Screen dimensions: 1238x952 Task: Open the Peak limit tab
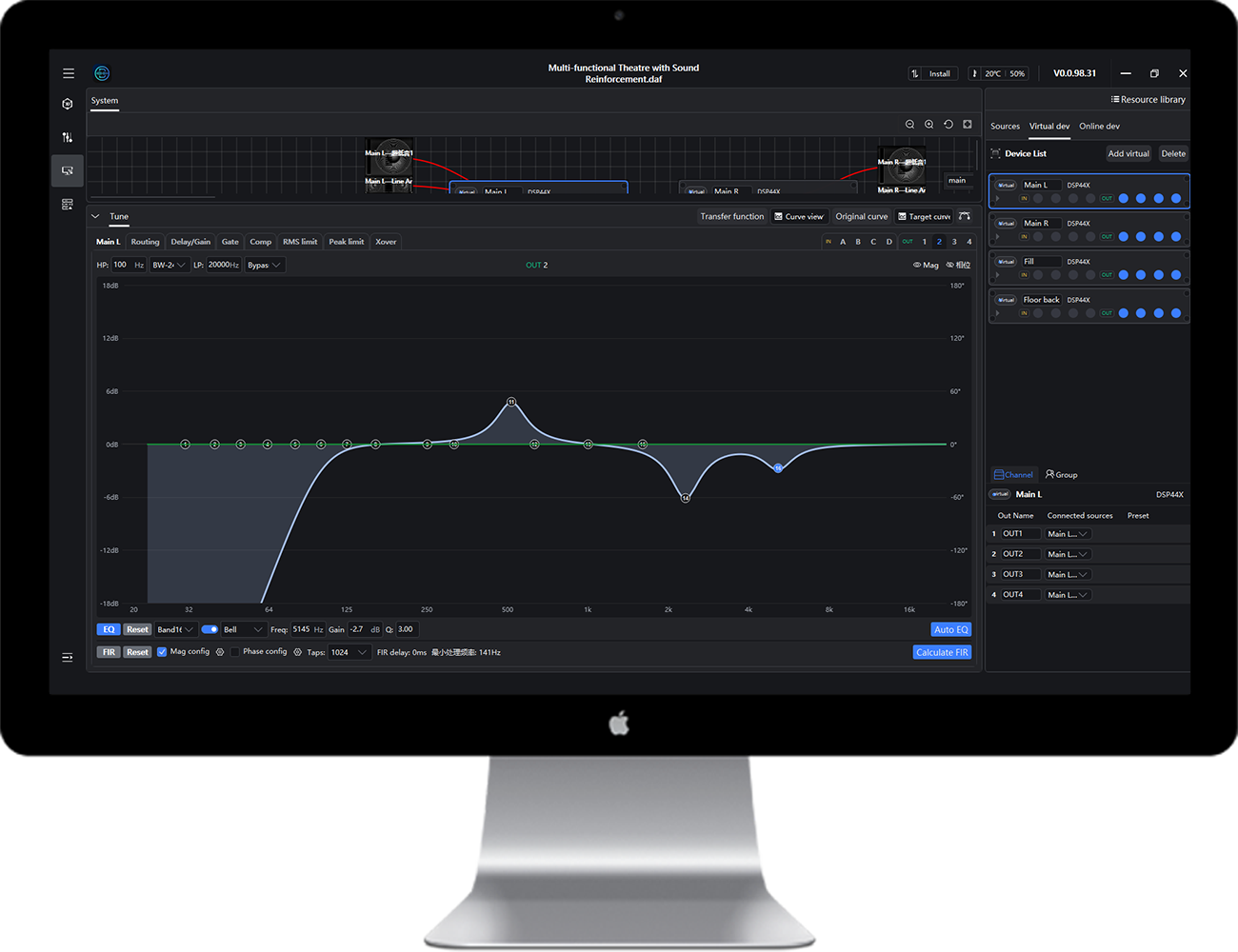pos(347,242)
